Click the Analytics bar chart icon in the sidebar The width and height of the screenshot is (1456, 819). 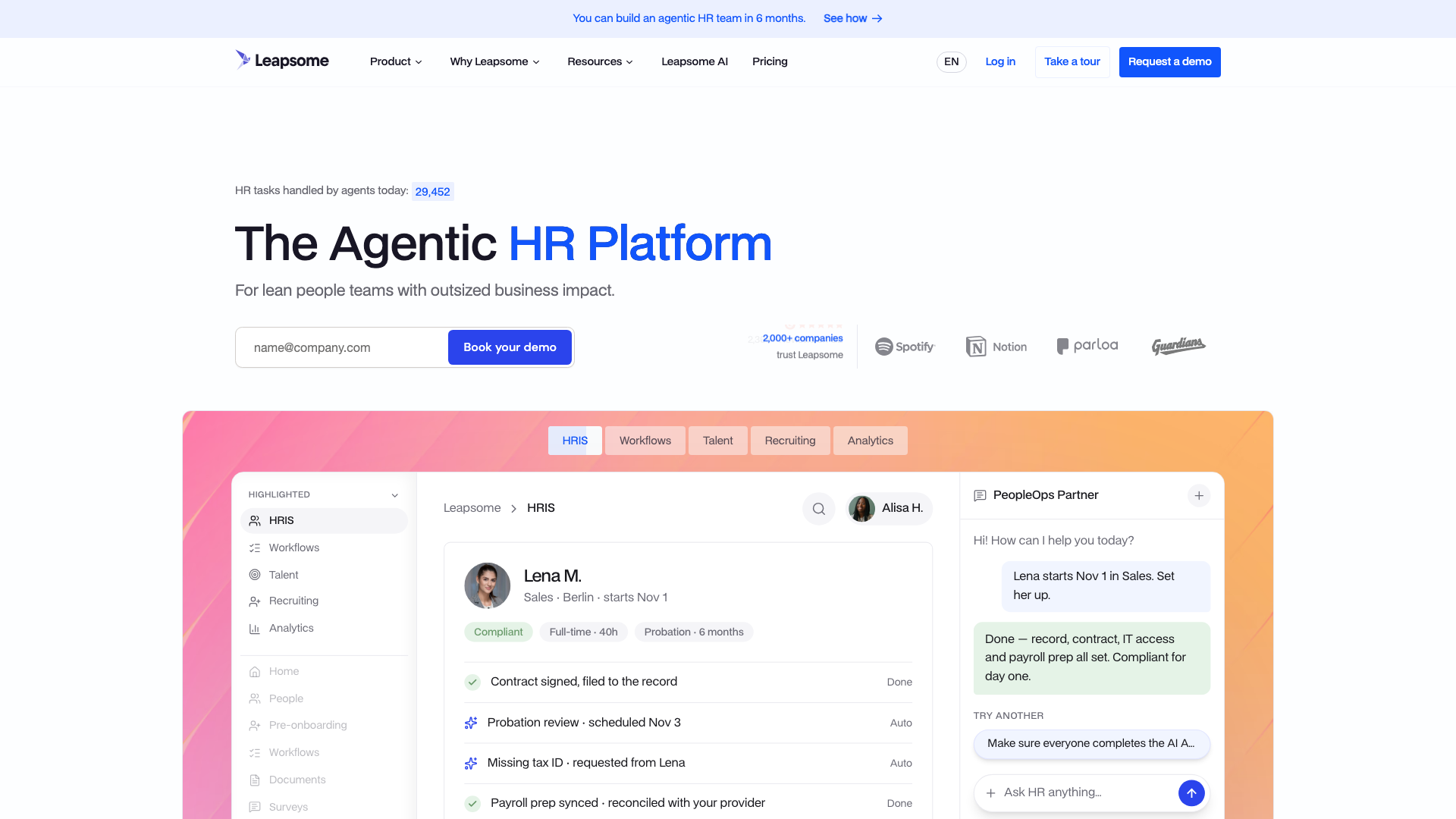(x=255, y=629)
